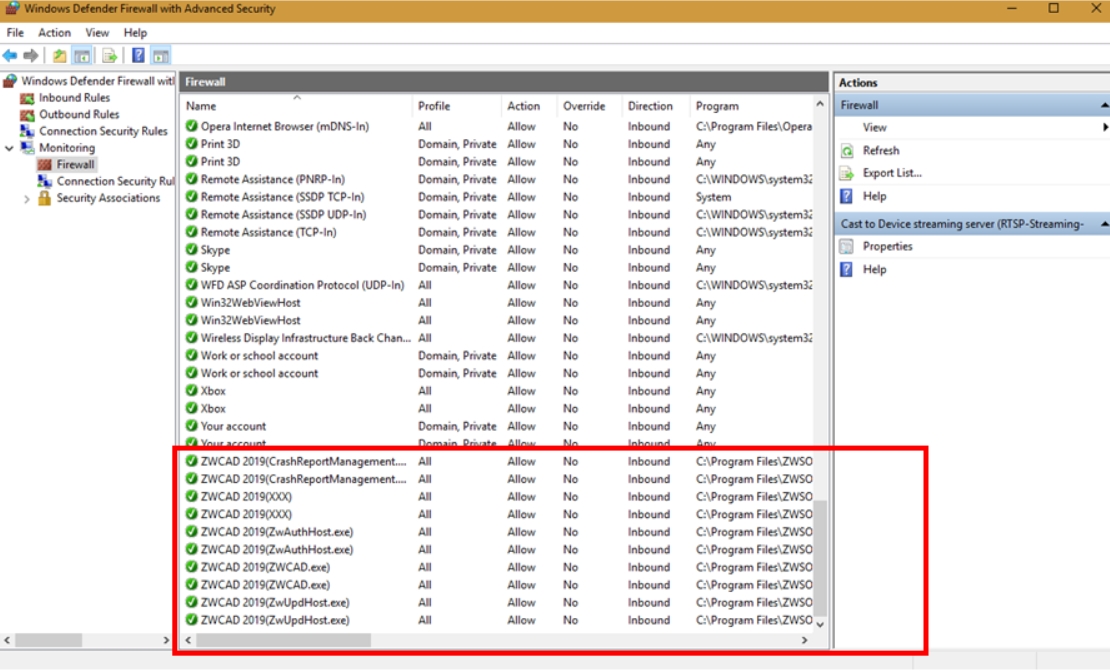
Task: Toggle the Action pane using the toolbar icon
Action: coord(161,55)
